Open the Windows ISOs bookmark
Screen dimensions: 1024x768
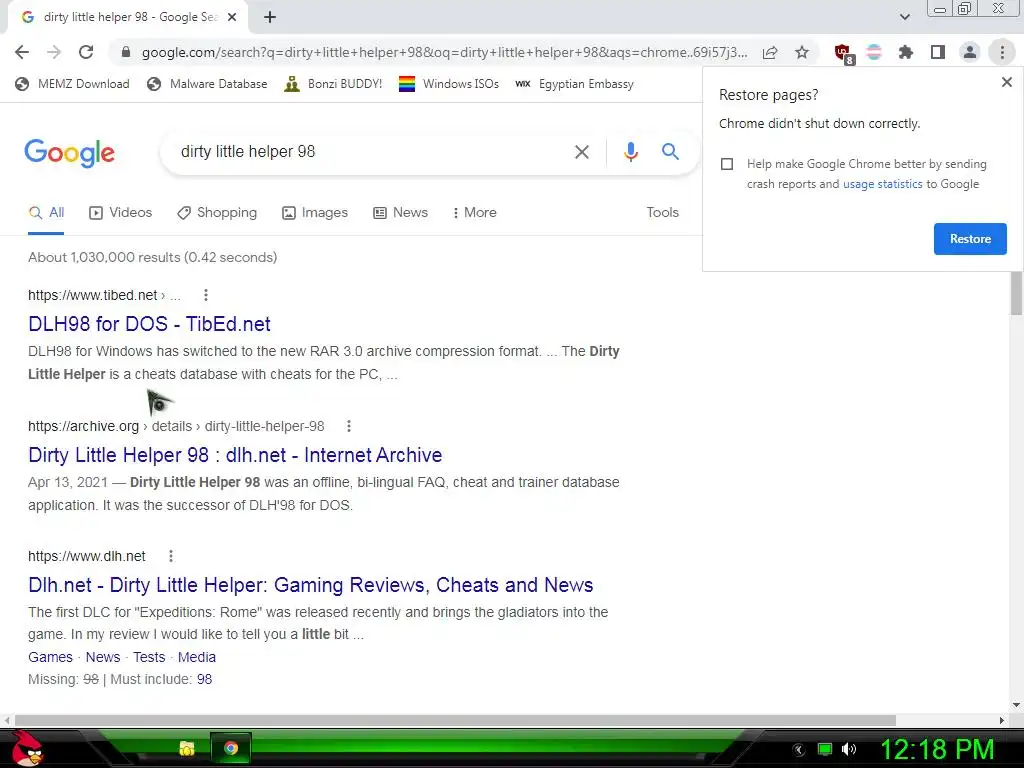[449, 84]
